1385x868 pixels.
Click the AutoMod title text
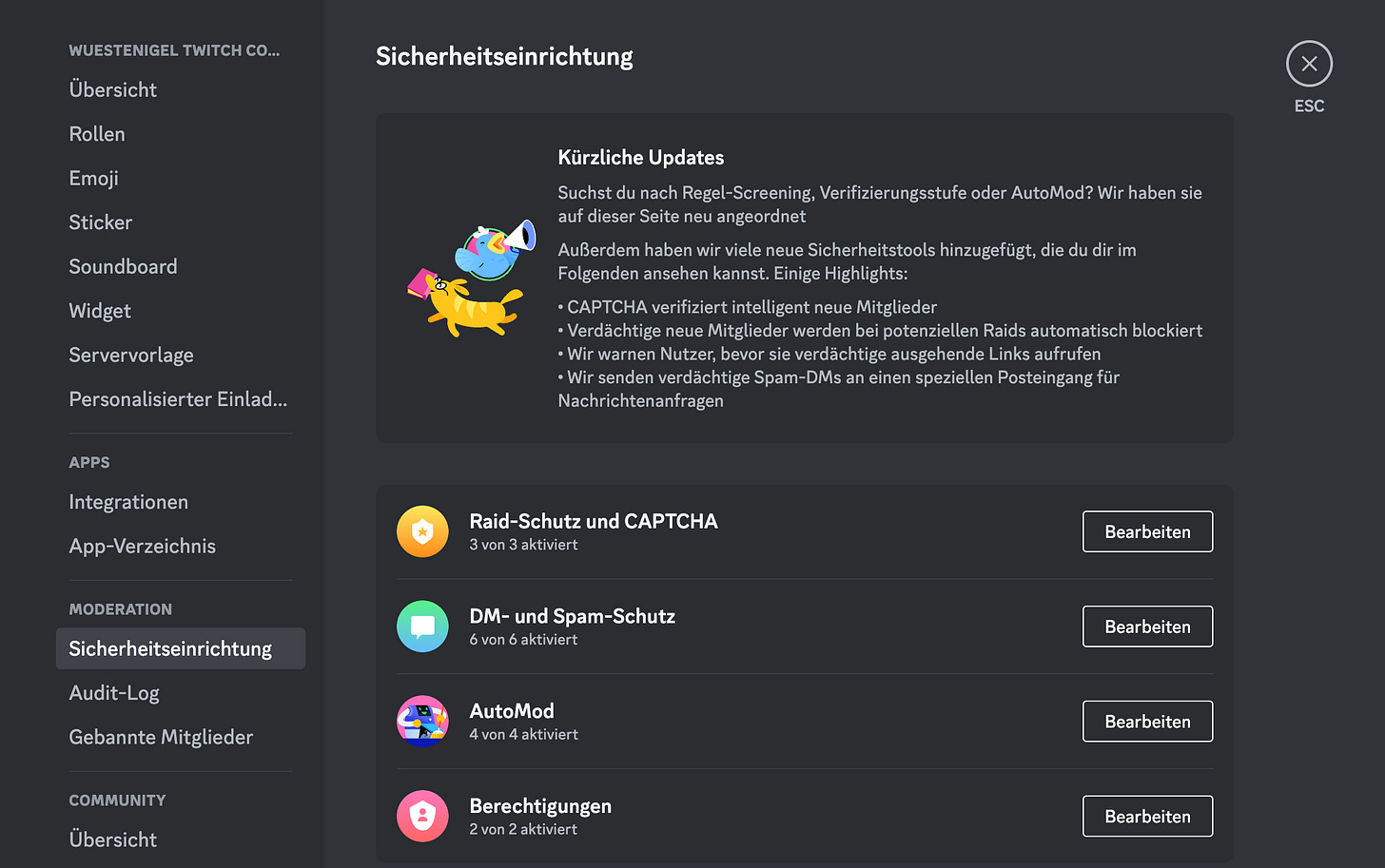click(512, 711)
